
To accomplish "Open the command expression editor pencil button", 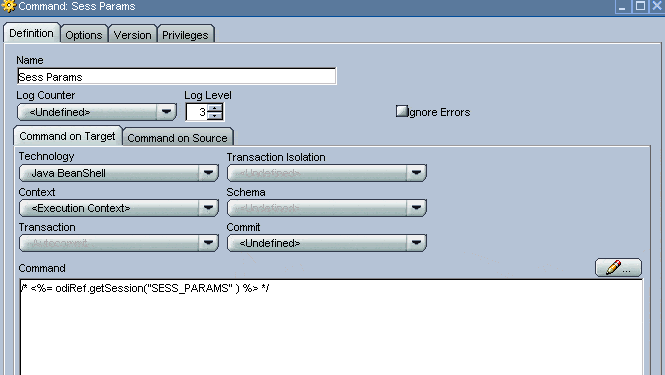I will 618,267.
